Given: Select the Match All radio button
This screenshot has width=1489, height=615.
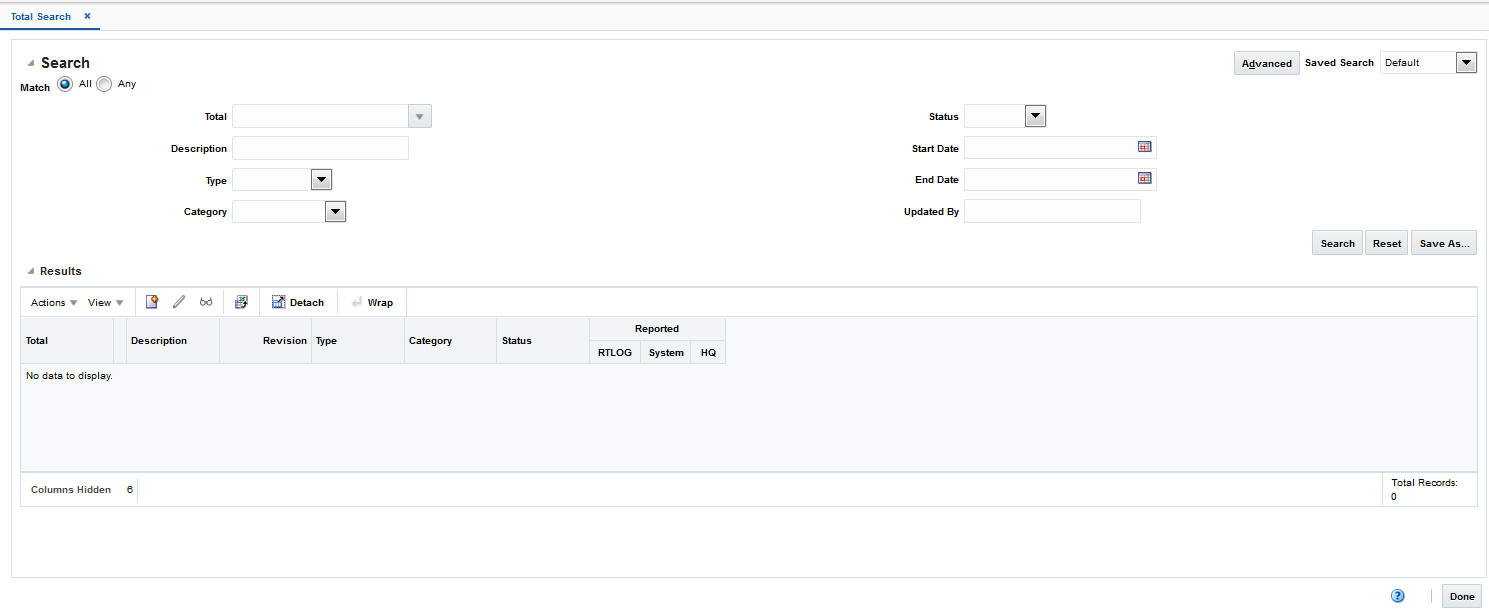Looking at the screenshot, I should coord(65,84).
